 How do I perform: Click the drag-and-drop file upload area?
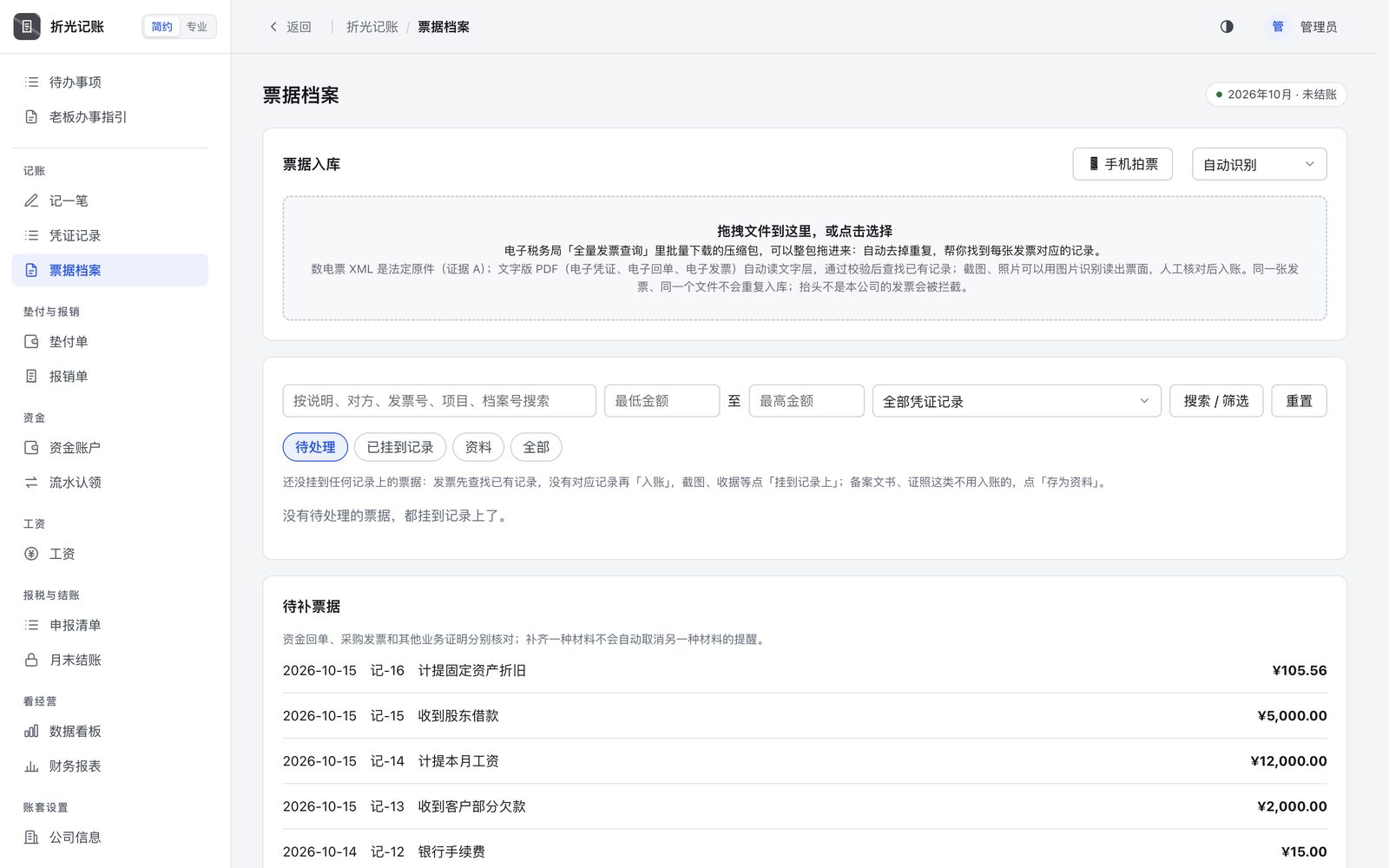(805, 259)
